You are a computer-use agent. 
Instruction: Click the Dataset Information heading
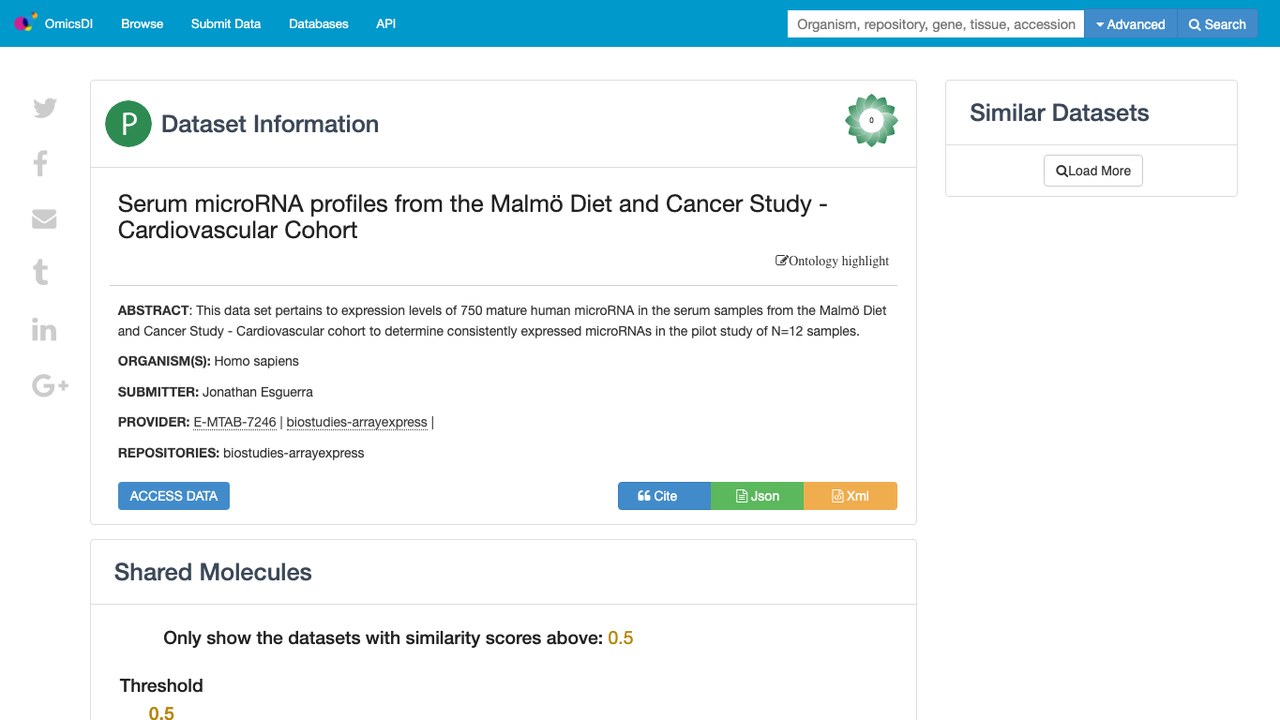pos(270,124)
